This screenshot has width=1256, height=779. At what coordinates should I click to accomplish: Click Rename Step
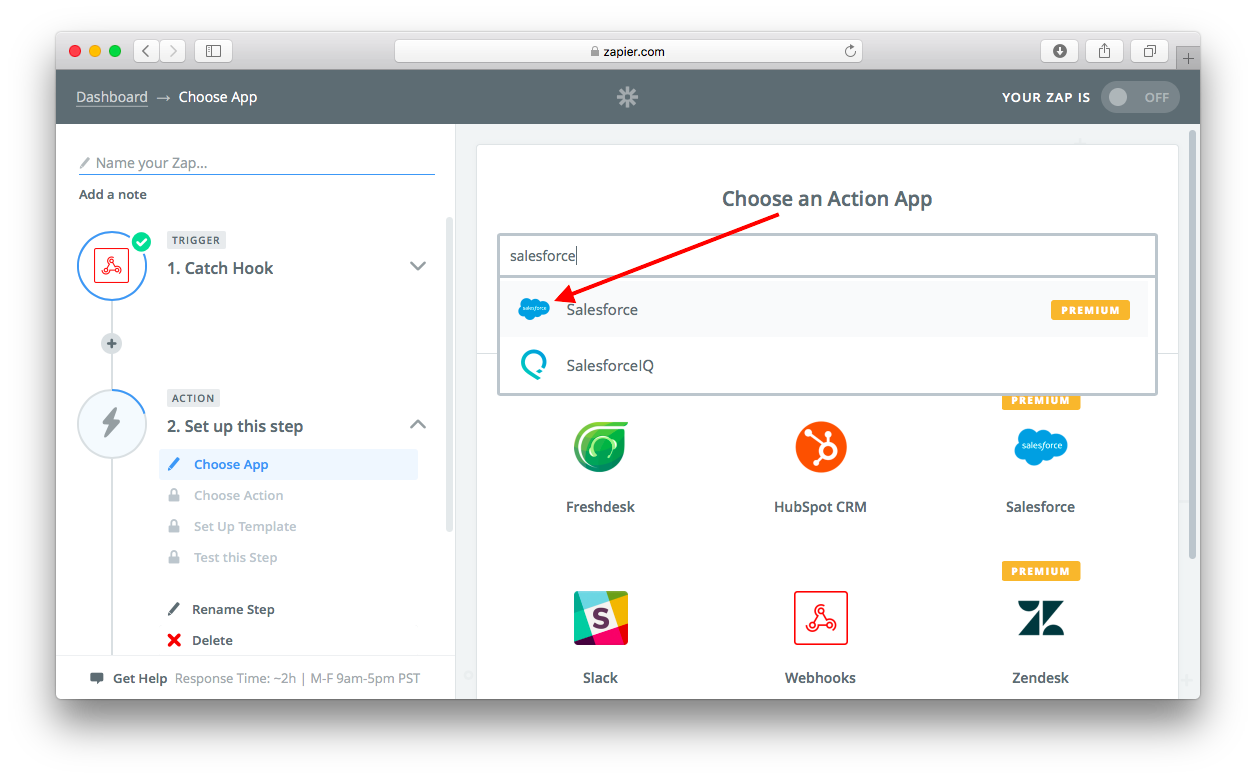(x=233, y=609)
